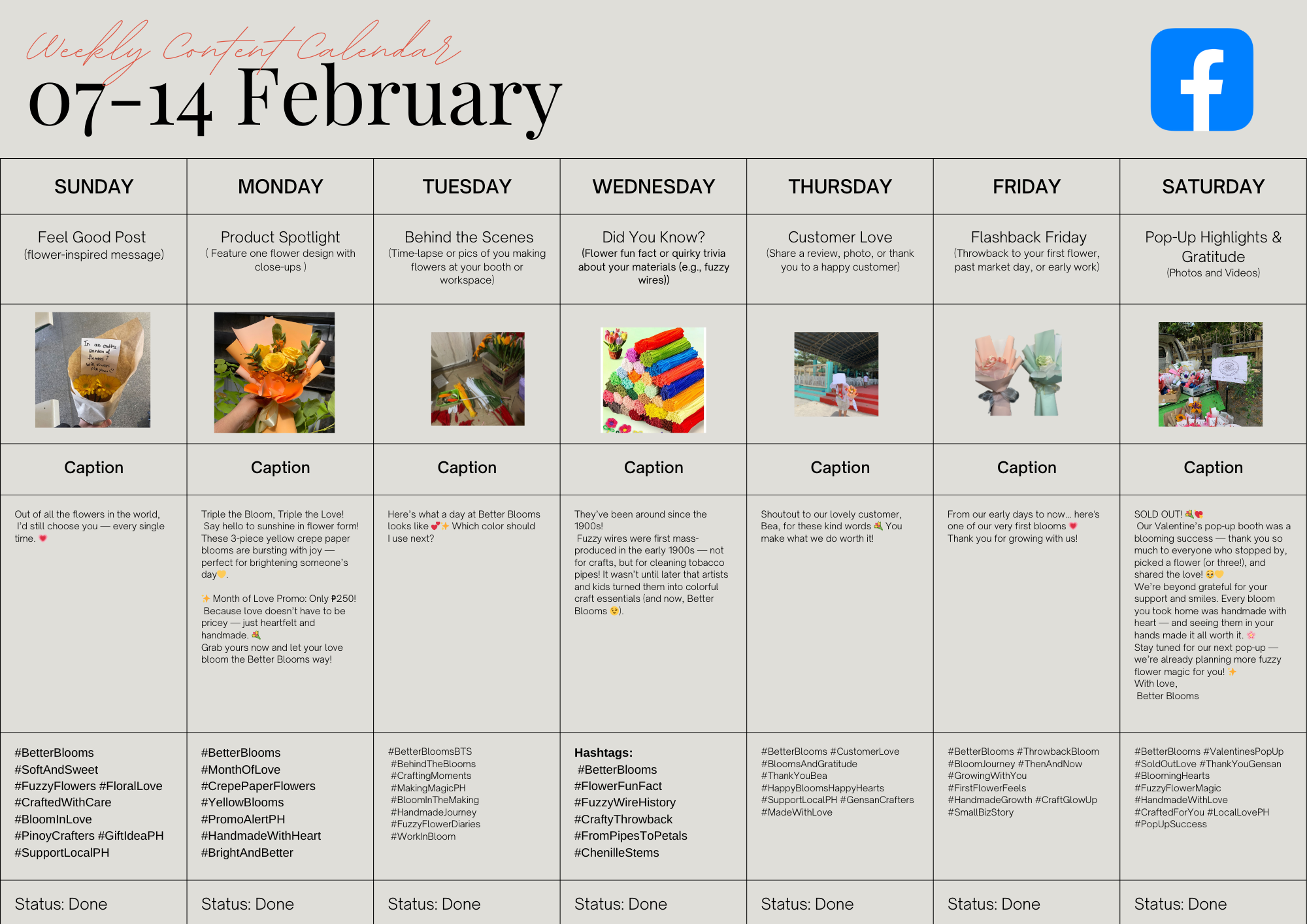The image size is (1307, 924).
Task: Click the WEDNESDAY column header
Action: pyautogui.click(x=653, y=187)
